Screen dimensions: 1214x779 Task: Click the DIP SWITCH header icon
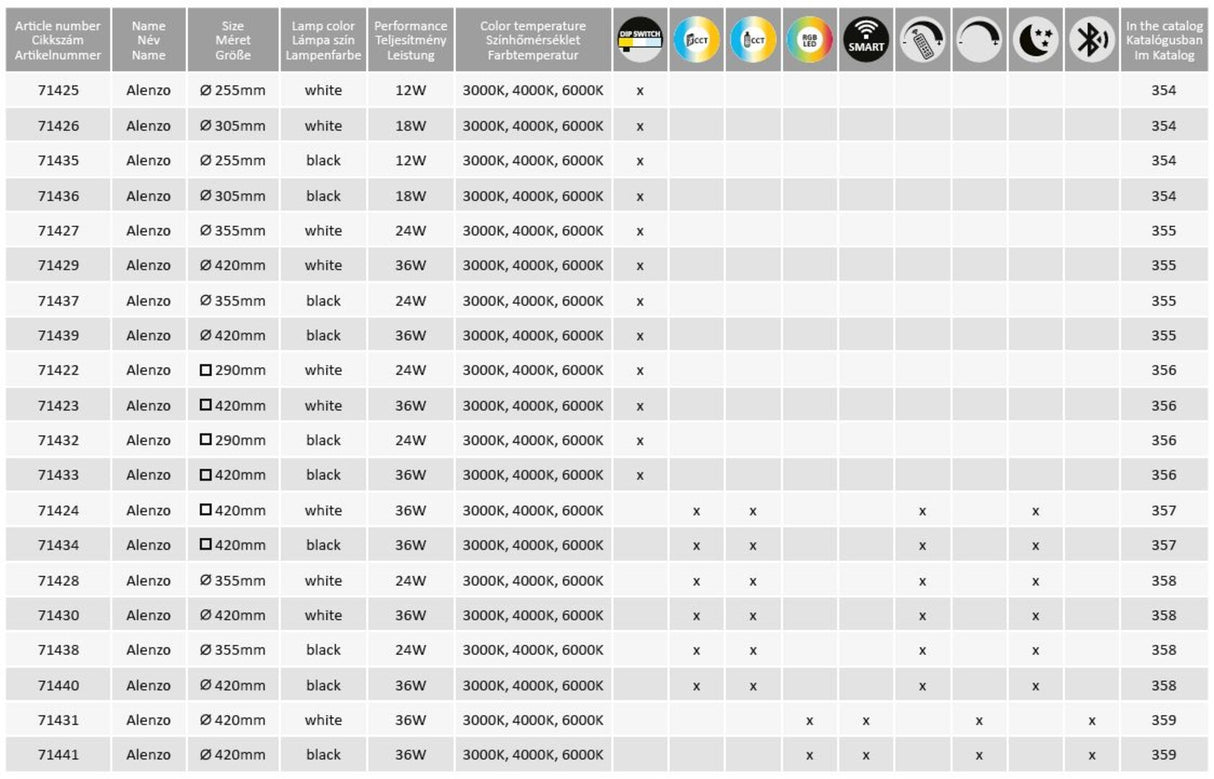pyautogui.click(x=640, y=40)
